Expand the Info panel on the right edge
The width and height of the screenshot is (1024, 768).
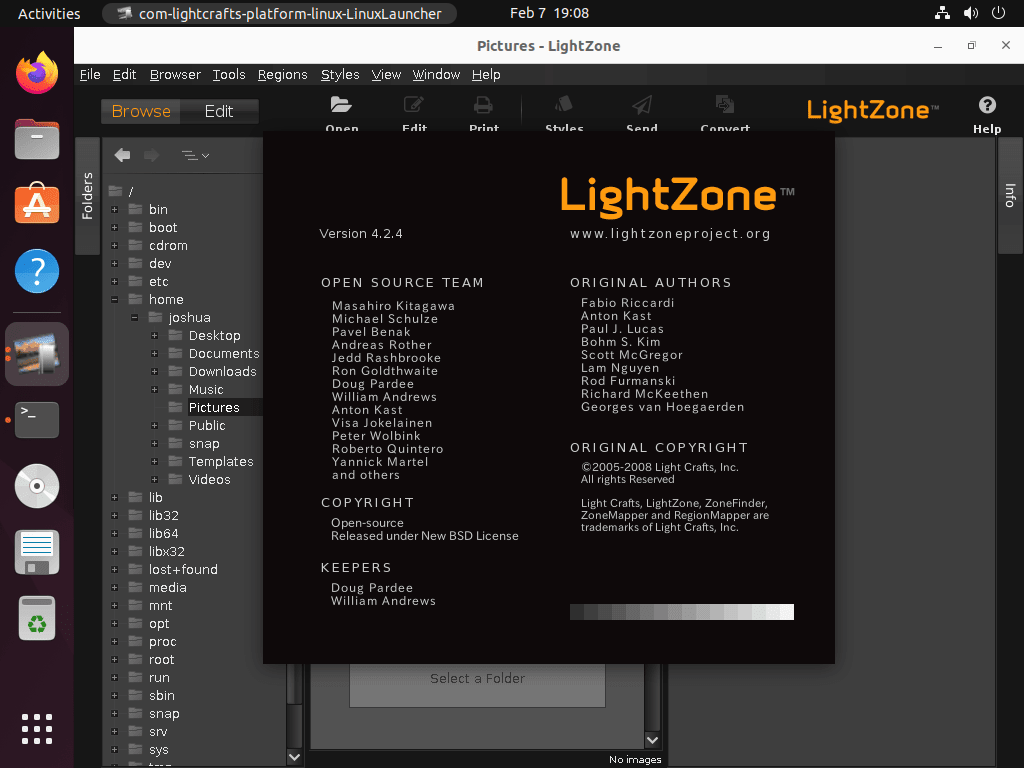tap(1011, 195)
